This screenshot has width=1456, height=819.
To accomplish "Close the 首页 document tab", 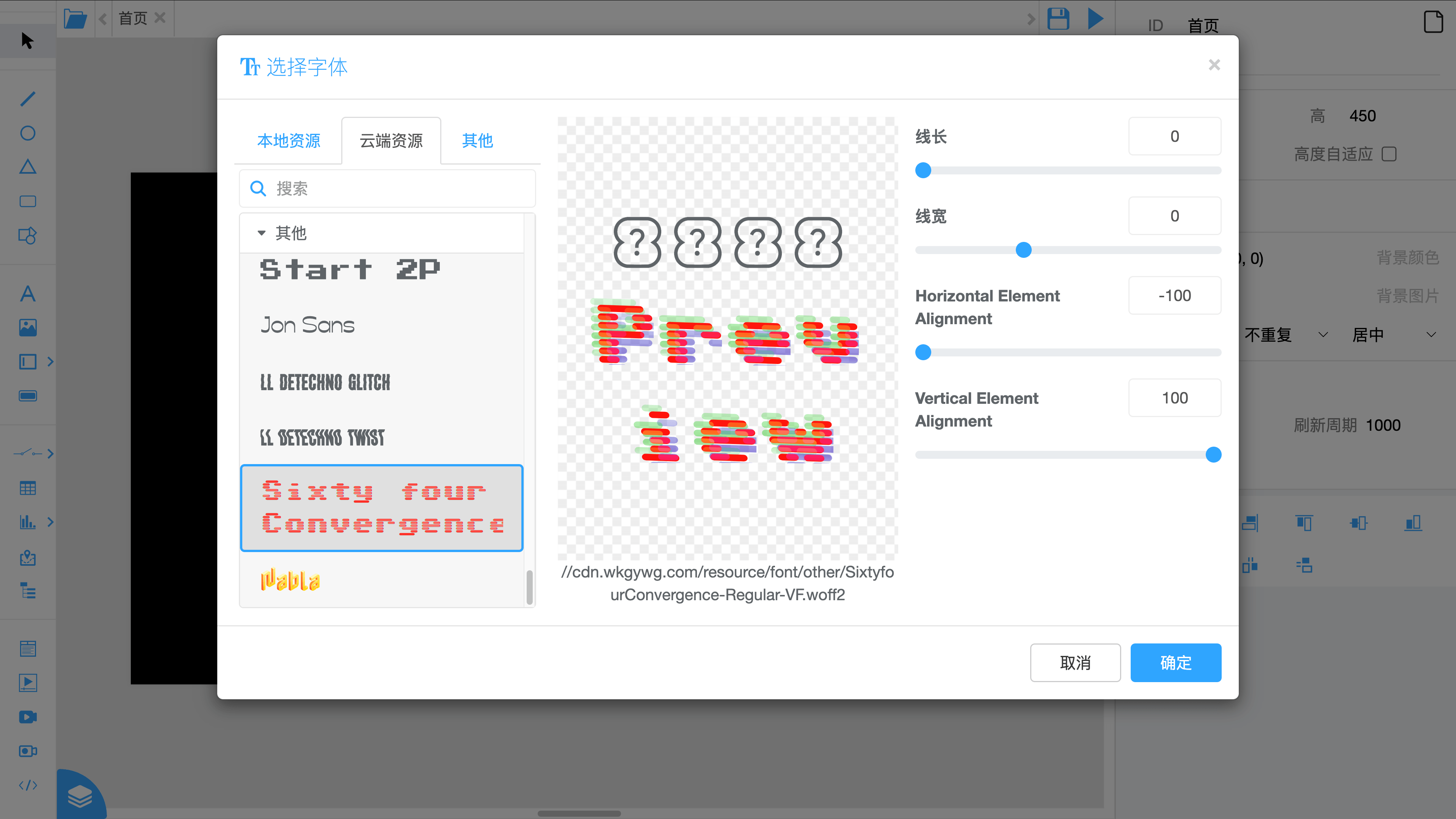I will click(x=160, y=18).
